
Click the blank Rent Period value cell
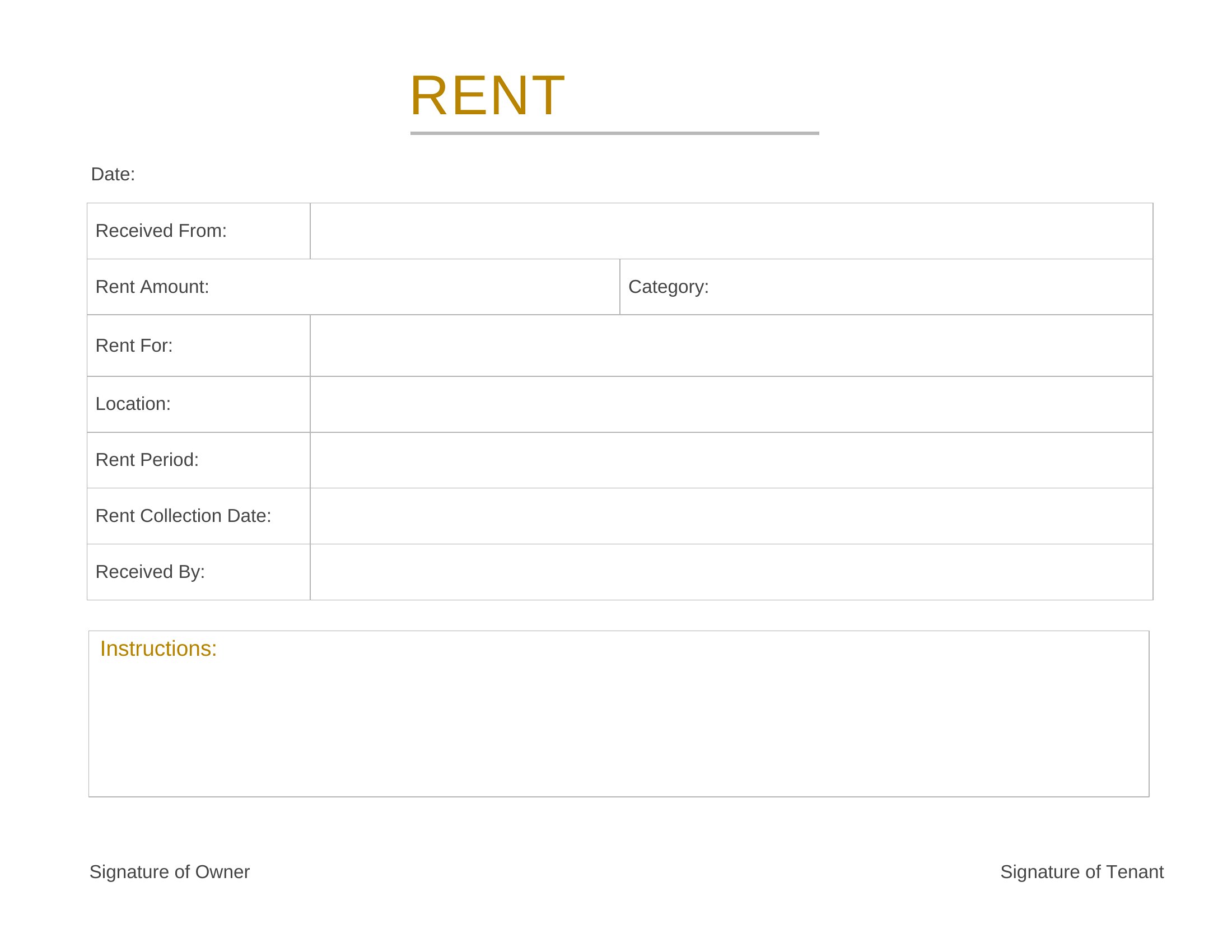coord(731,460)
